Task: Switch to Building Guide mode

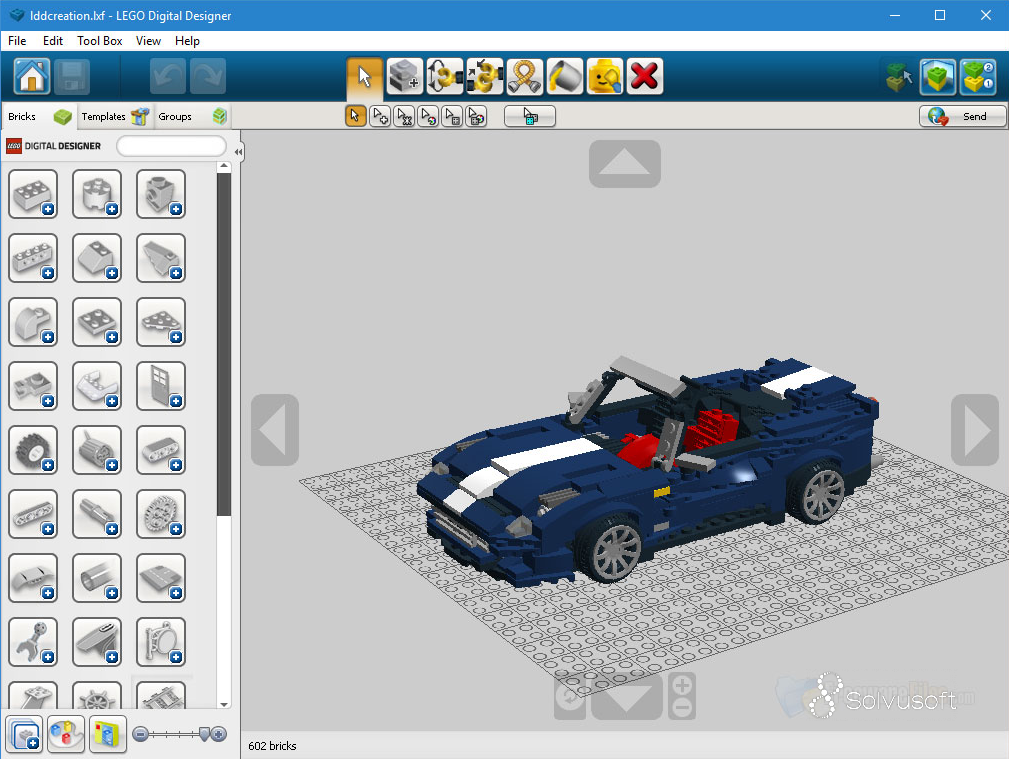Action: (x=977, y=77)
